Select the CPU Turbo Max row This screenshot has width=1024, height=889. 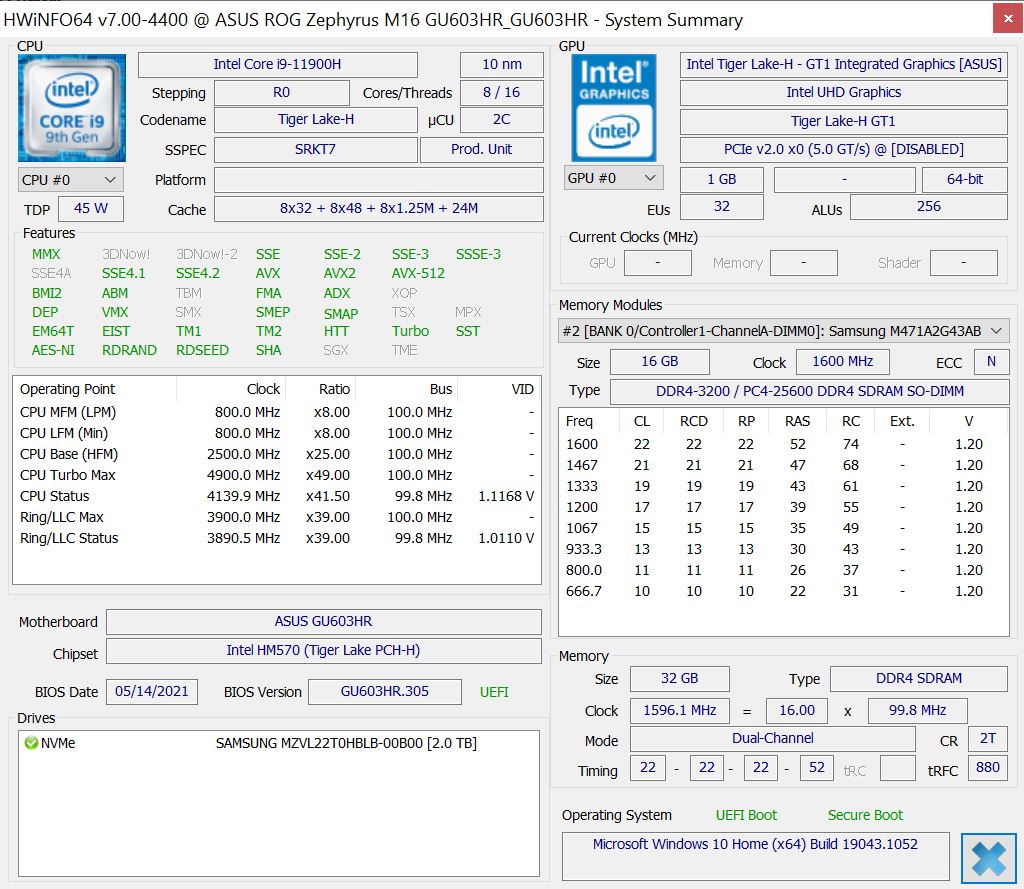click(277, 475)
